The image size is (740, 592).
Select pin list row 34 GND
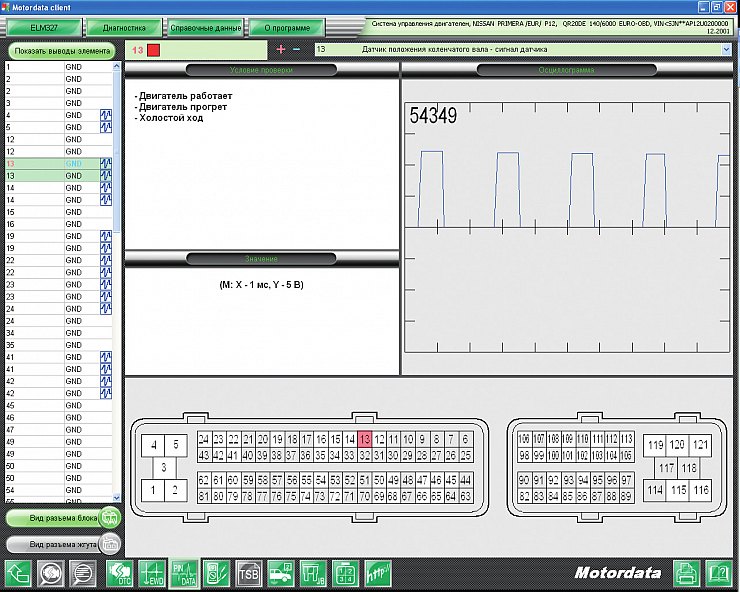pyautogui.click(x=59, y=333)
